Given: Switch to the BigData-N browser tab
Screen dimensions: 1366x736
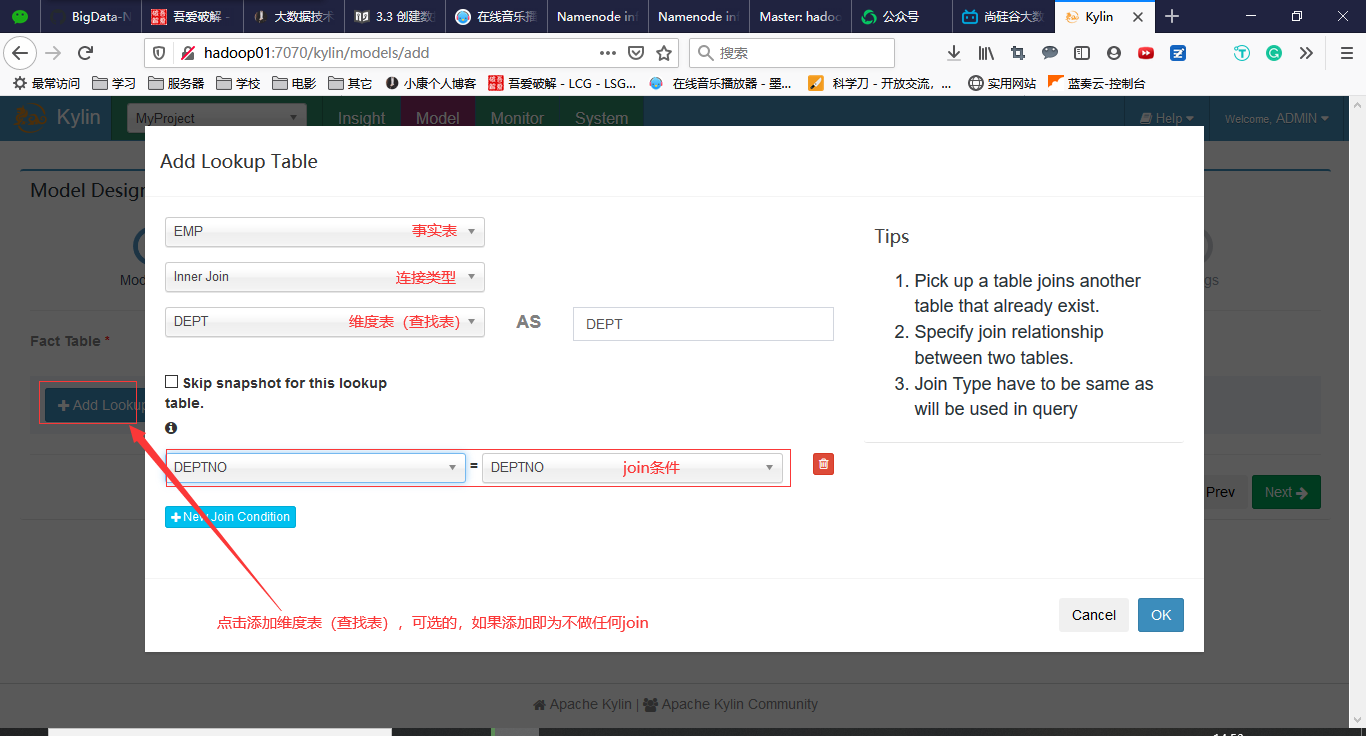Looking at the screenshot, I should 90,16.
